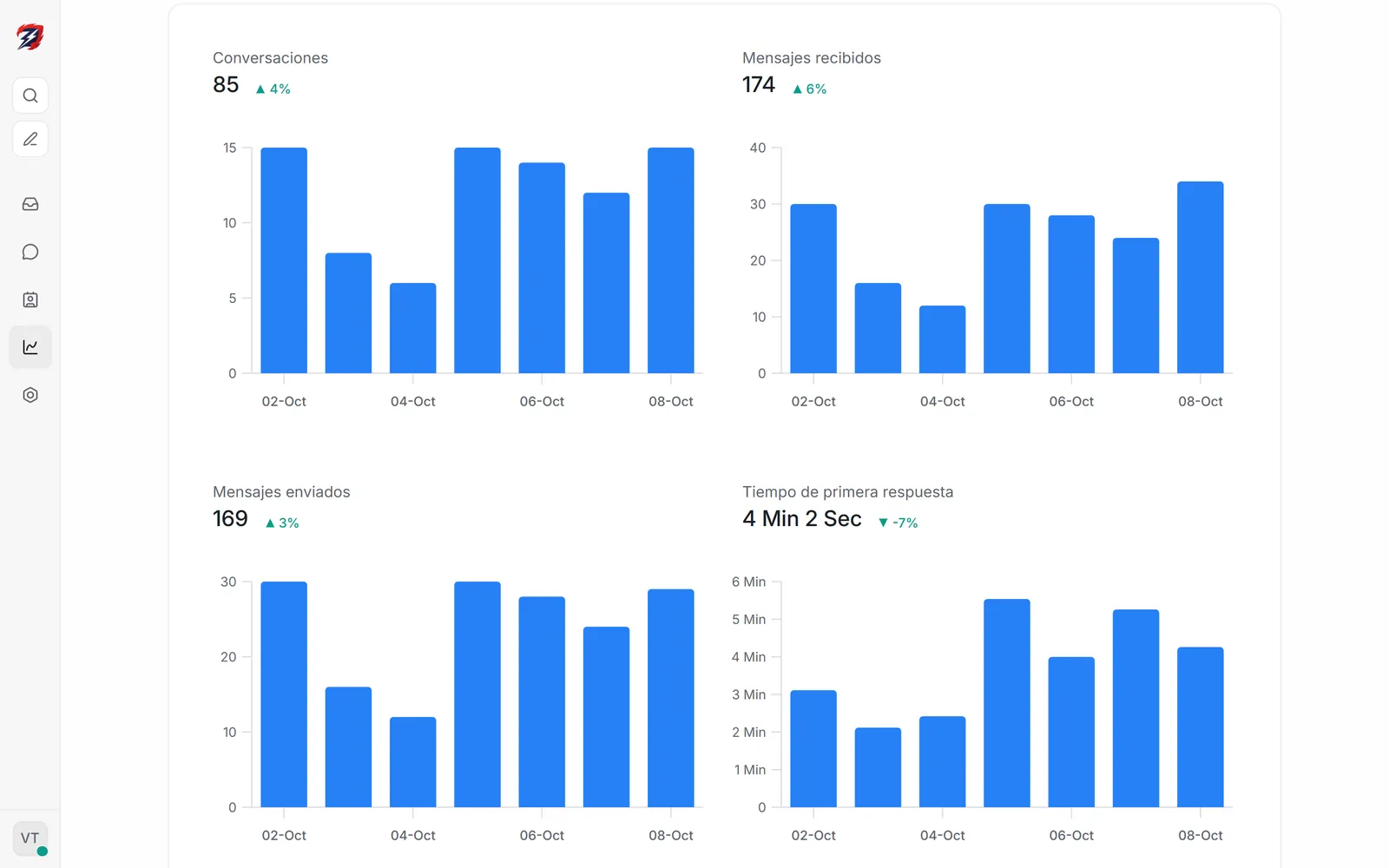Click the compose pencil icon

30,139
